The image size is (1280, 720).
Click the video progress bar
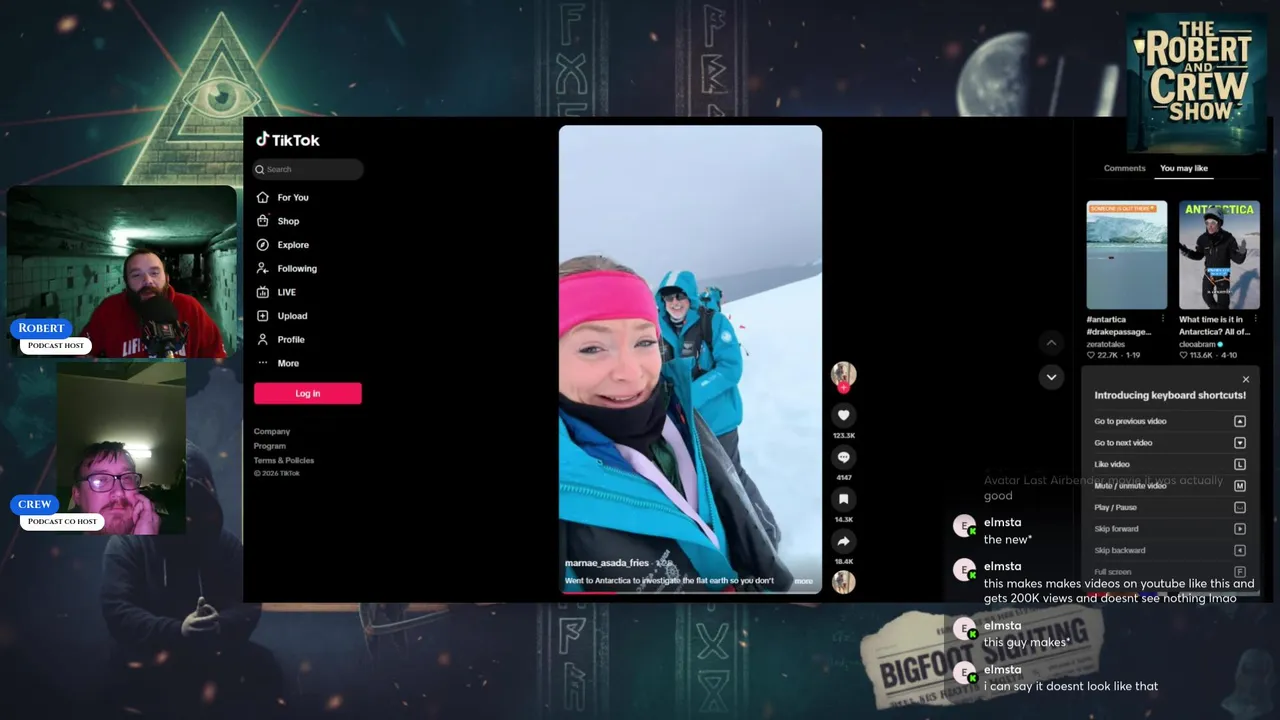pyautogui.click(x=690, y=592)
